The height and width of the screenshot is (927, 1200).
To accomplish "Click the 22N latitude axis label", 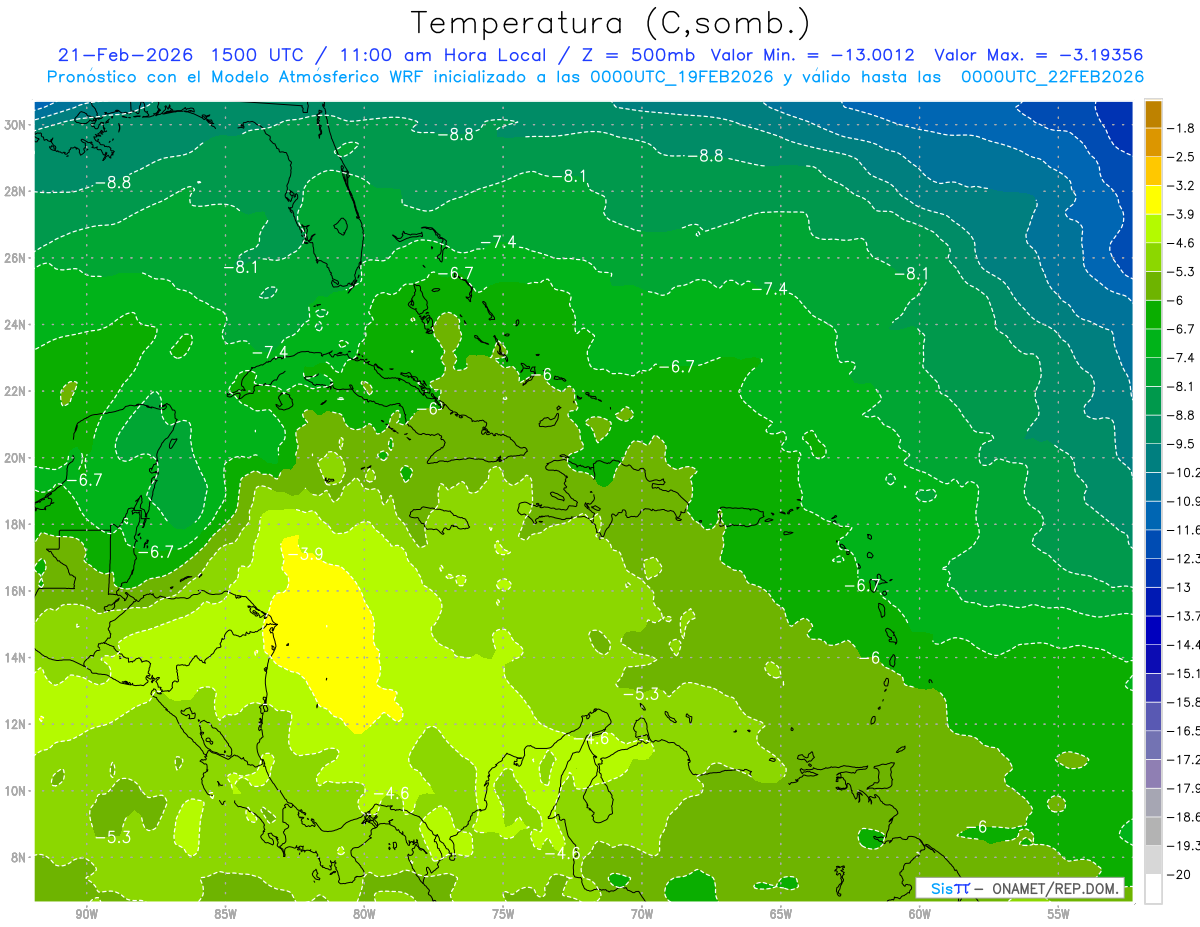I will click(16, 391).
